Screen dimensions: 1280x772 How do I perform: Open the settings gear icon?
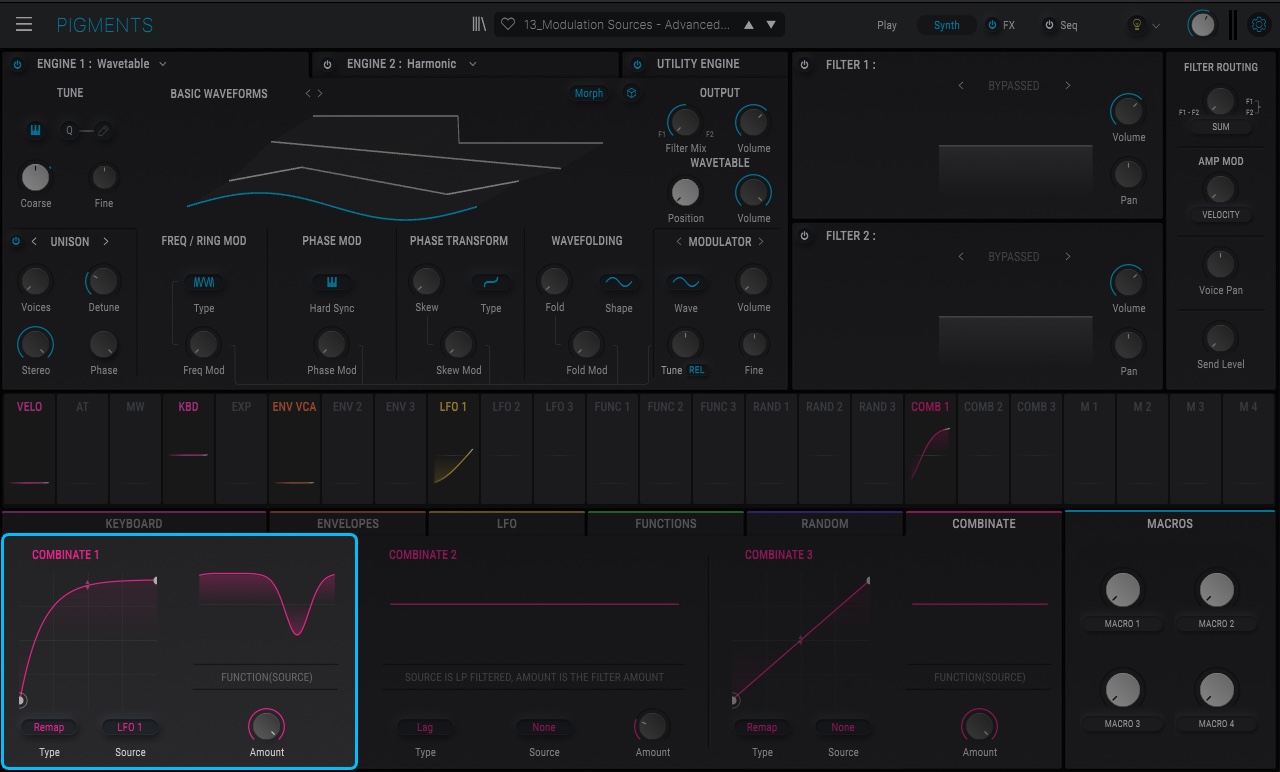tap(1259, 25)
